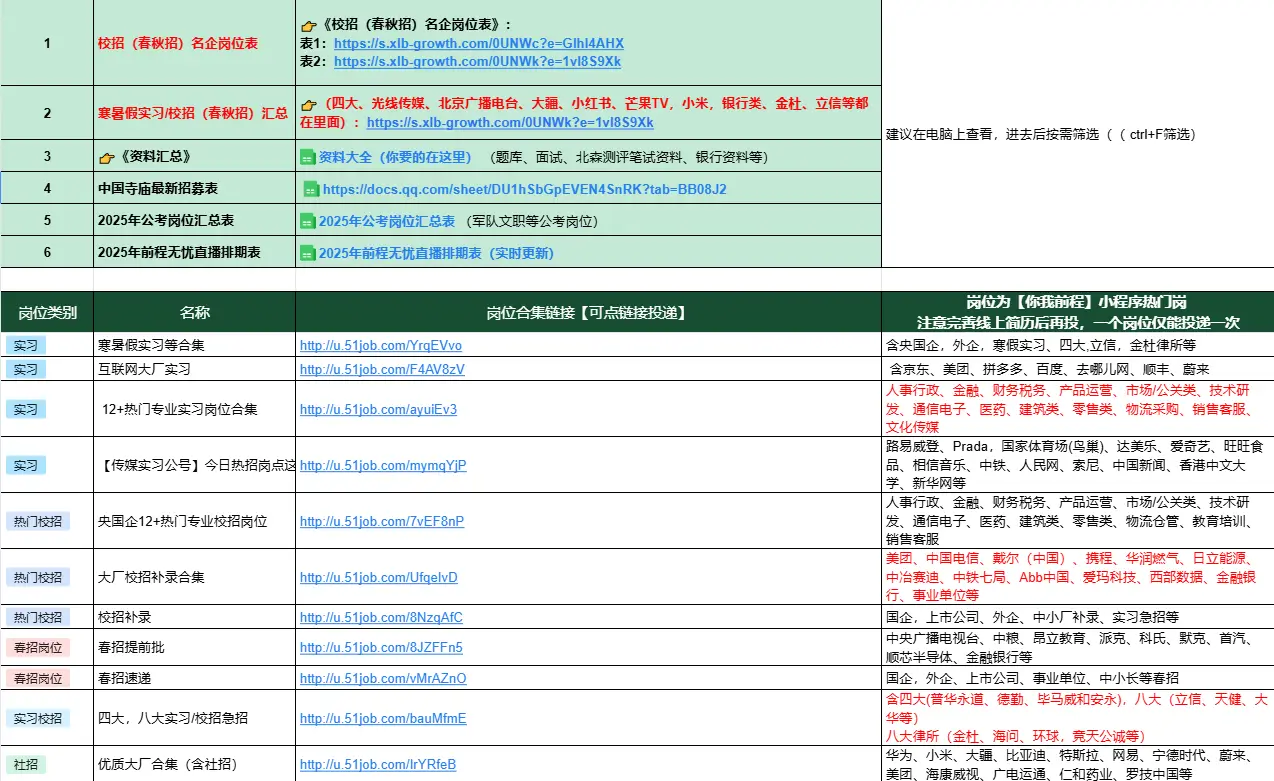
Task: Open the 资料大全（你要的在这里）link
Action: (x=395, y=157)
